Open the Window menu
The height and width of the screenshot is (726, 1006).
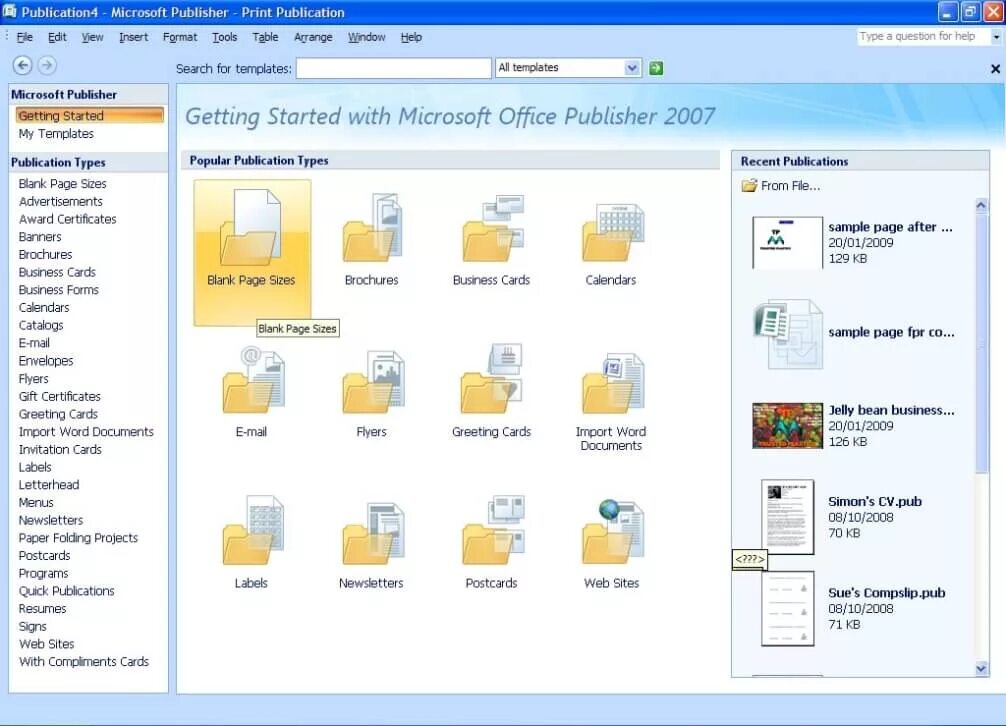pyautogui.click(x=366, y=37)
